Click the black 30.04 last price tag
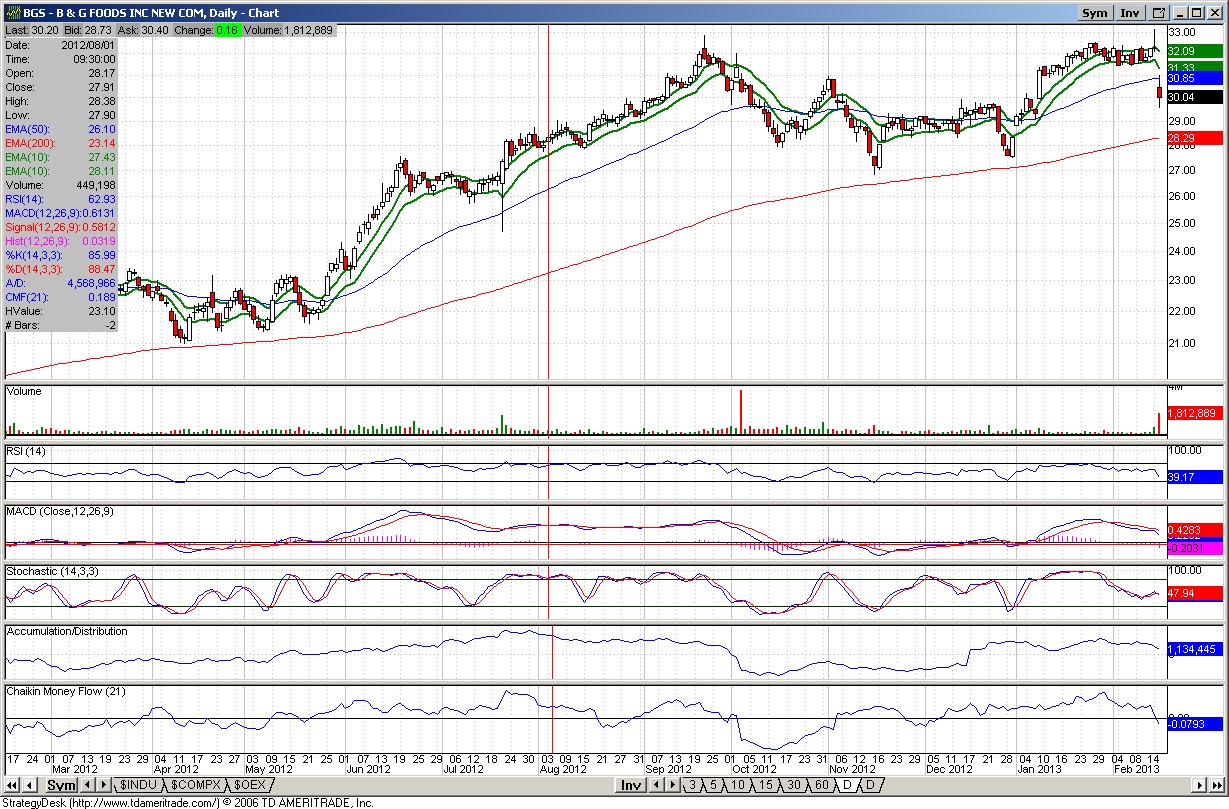1229x809 pixels. pos(1193,97)
